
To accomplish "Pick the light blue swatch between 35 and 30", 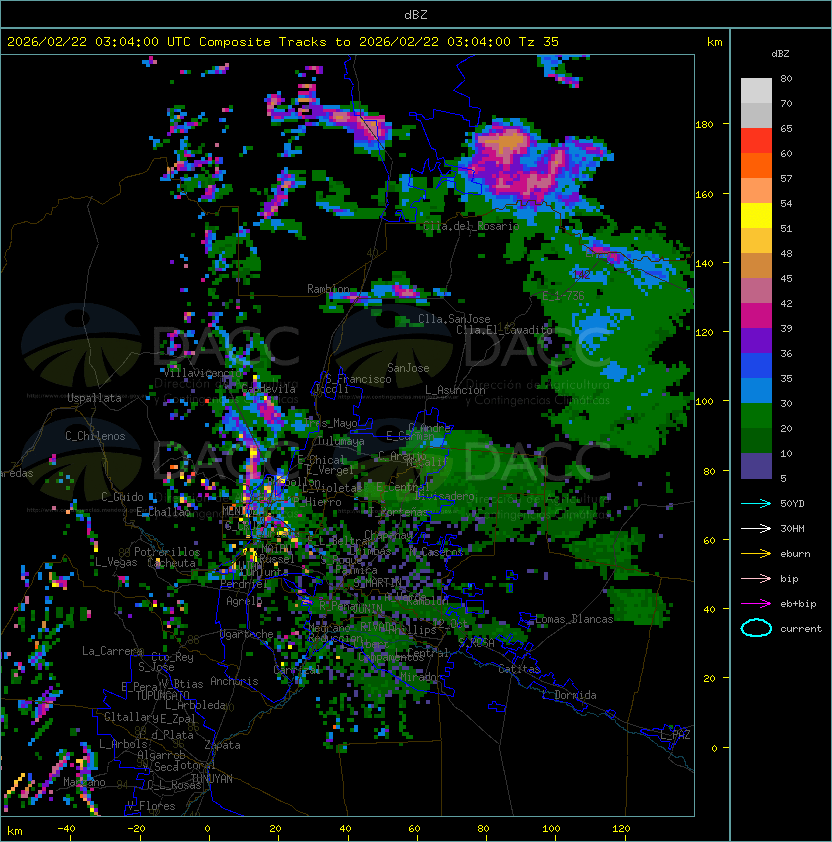I will pyautogui.click(x=756, y=390).
